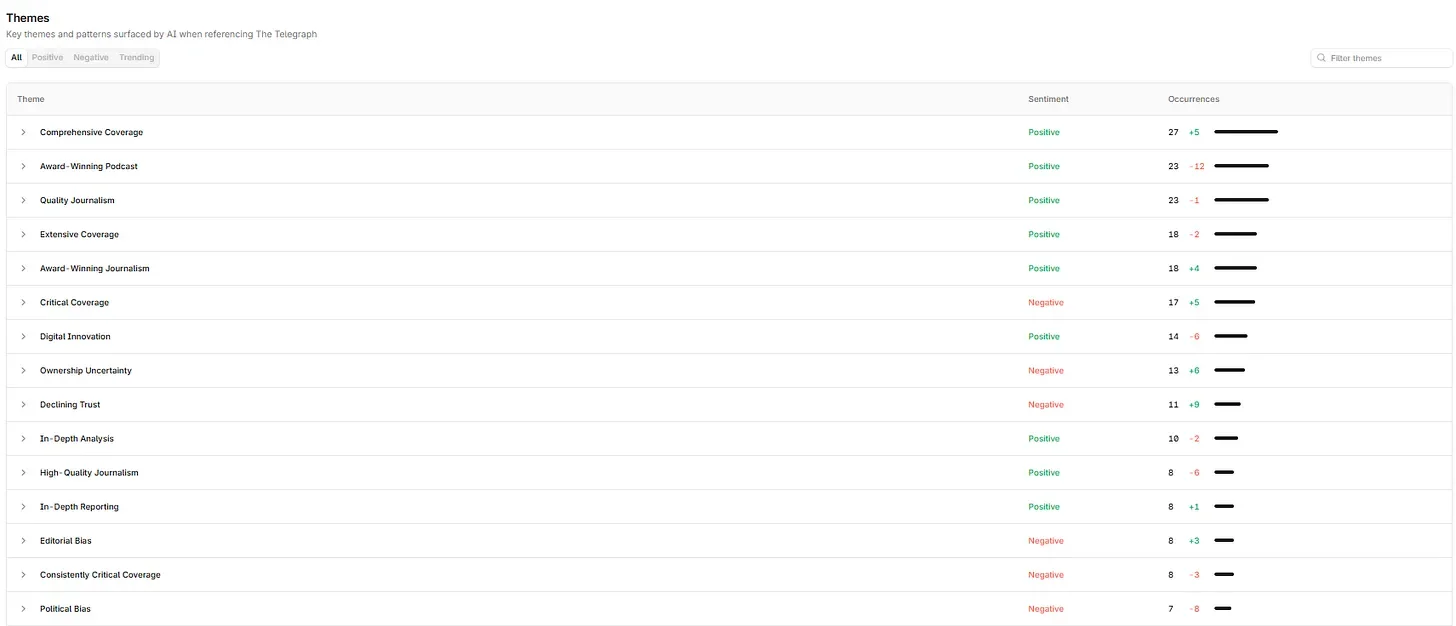
Task: Click Positive sentiment for Digital Innovation
Action: (x=1044, y=336)
